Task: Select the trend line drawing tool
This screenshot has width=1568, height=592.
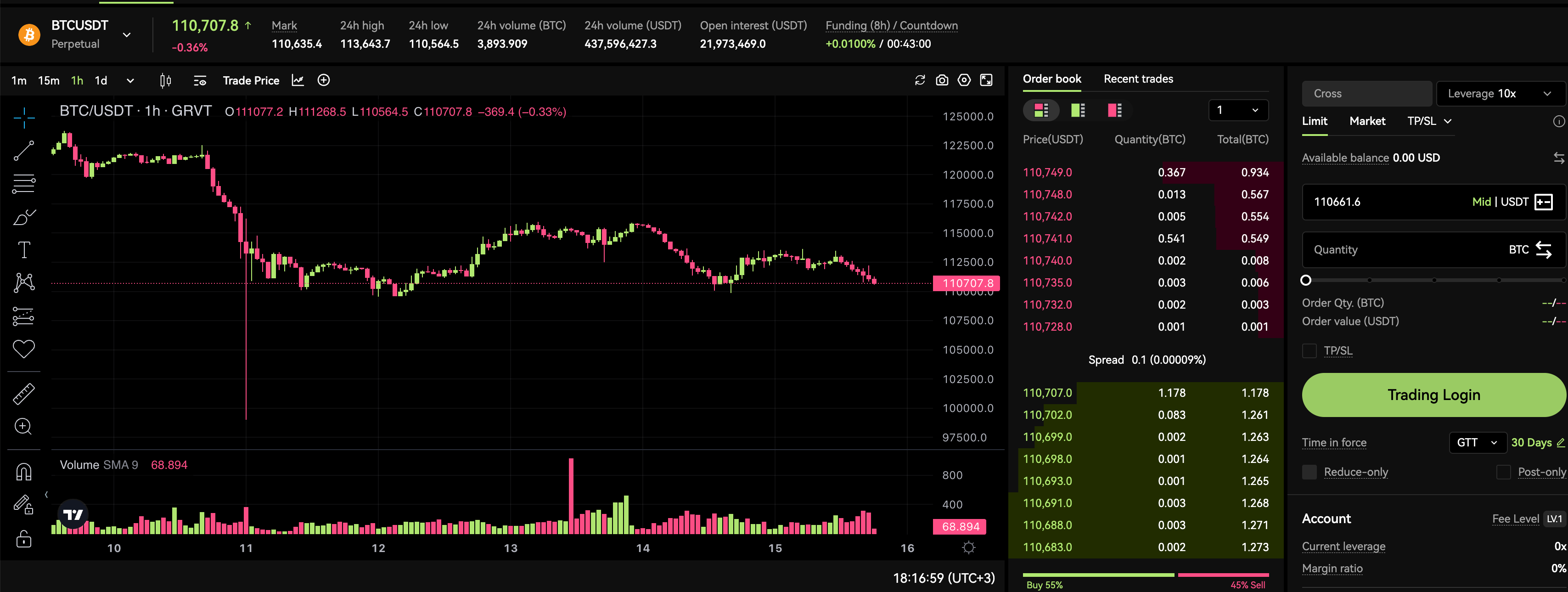Action: [x=24, y=151]
